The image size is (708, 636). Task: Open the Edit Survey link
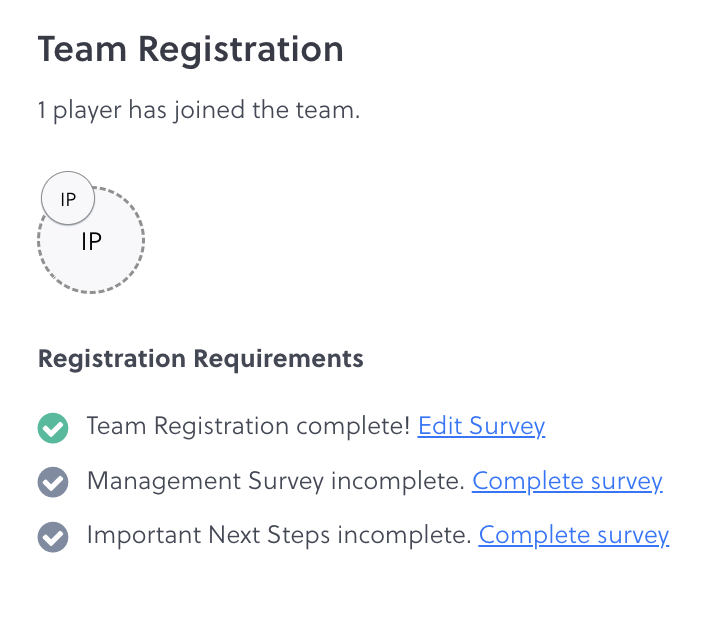pos(481,426)
